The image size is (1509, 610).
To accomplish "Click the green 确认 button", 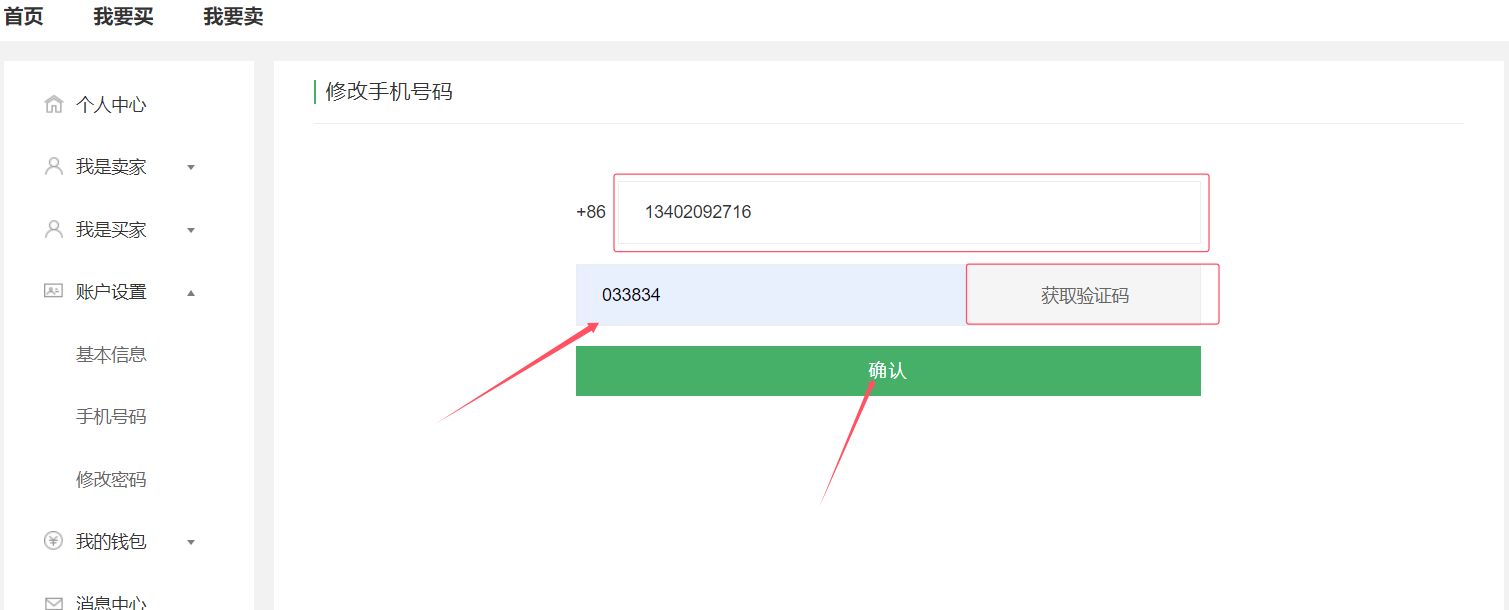I will 887,371.
